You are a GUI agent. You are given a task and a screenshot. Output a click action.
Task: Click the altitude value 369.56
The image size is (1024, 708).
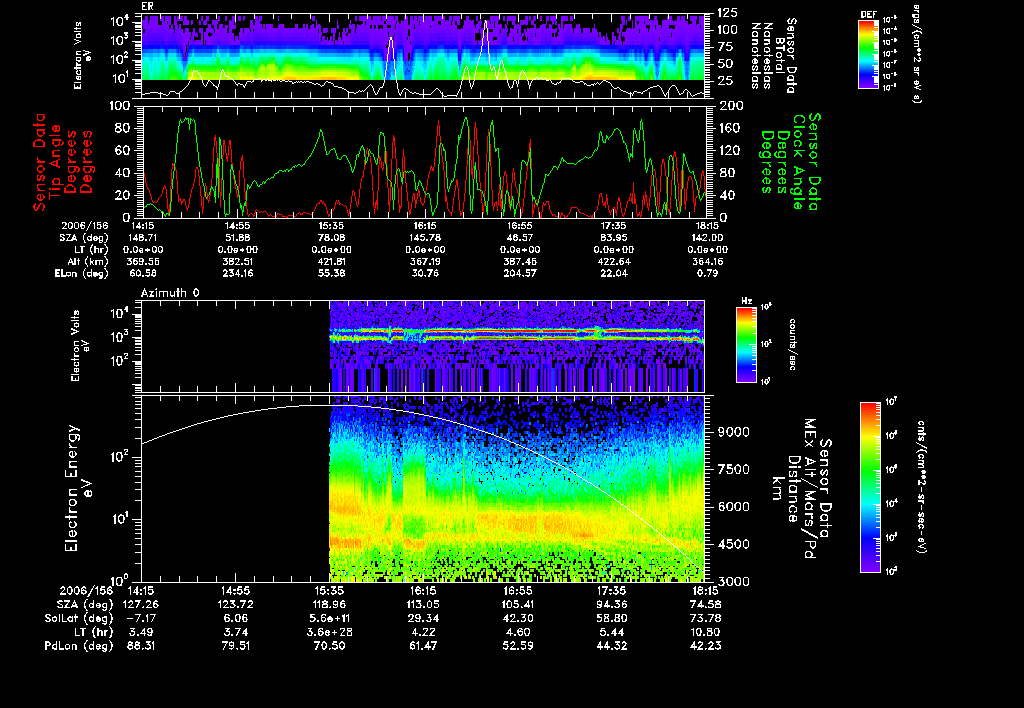click(143, 262)
